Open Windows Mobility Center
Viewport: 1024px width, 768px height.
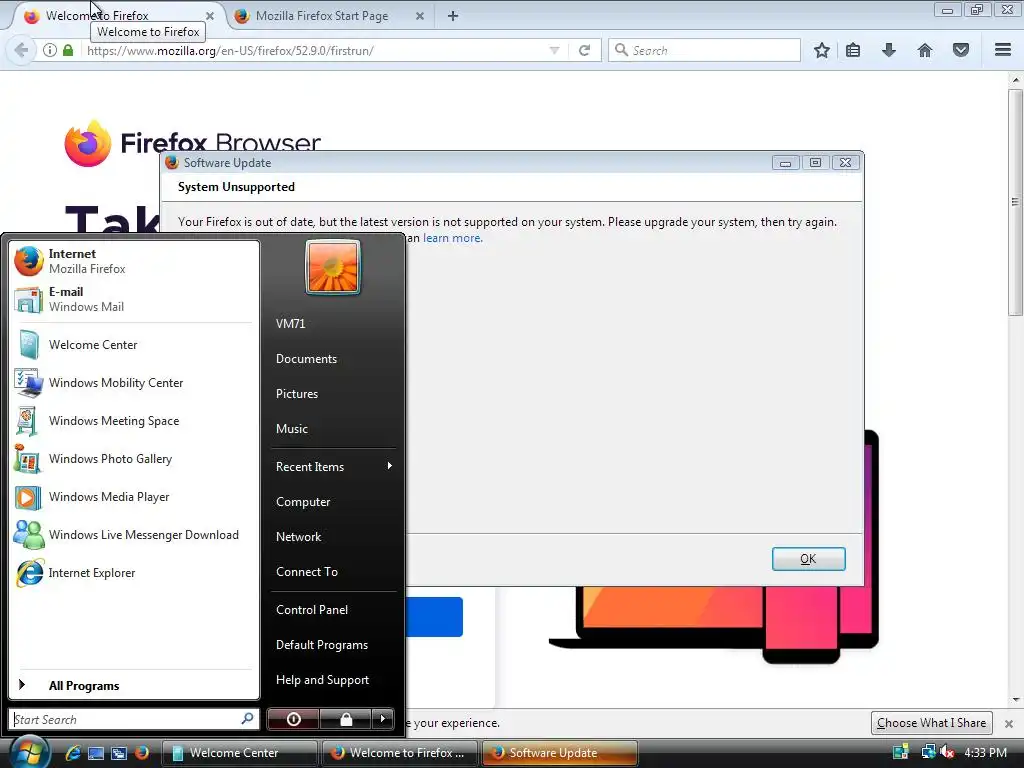133,383
